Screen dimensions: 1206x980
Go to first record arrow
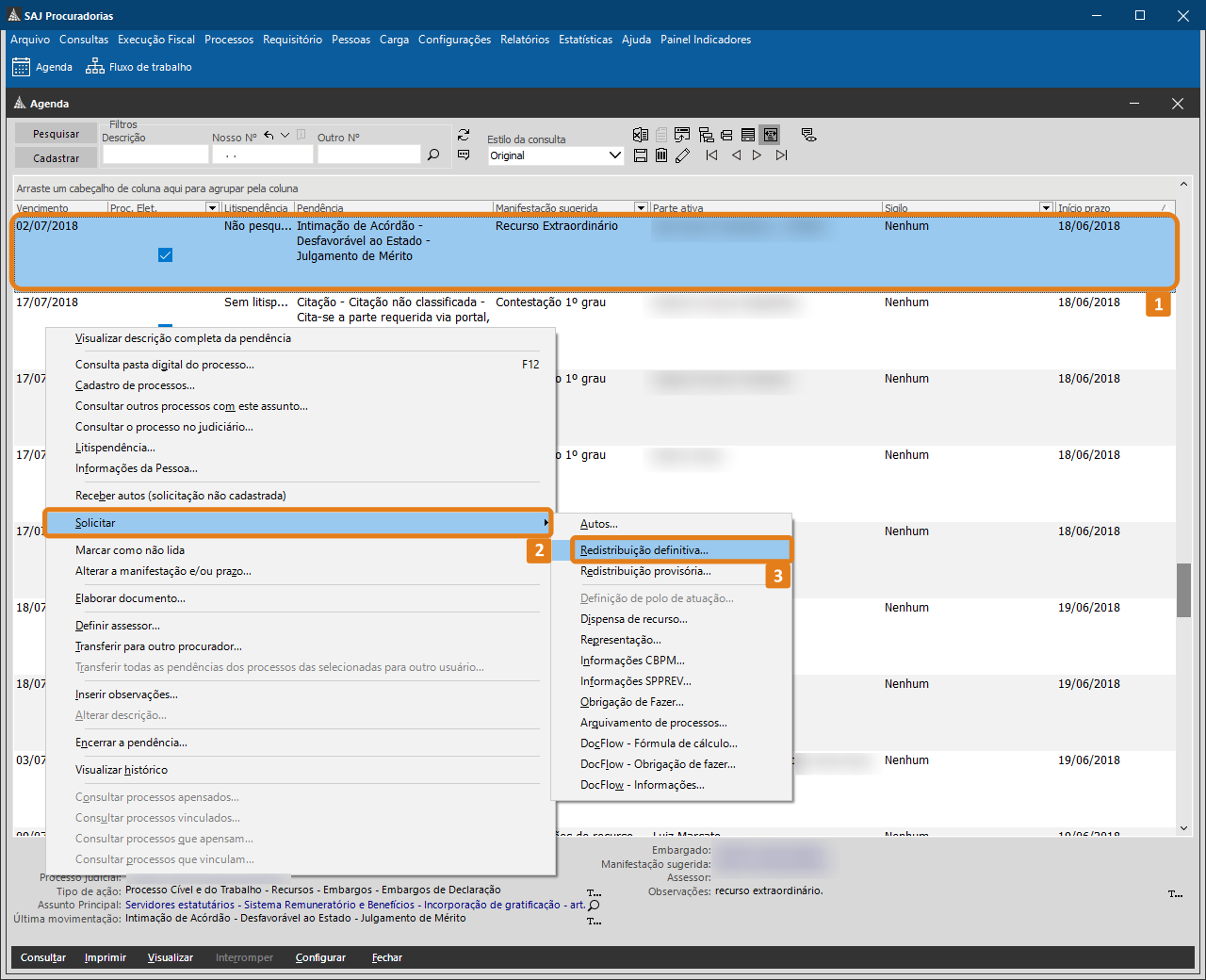pyautogui.click(x=712, y=155)
